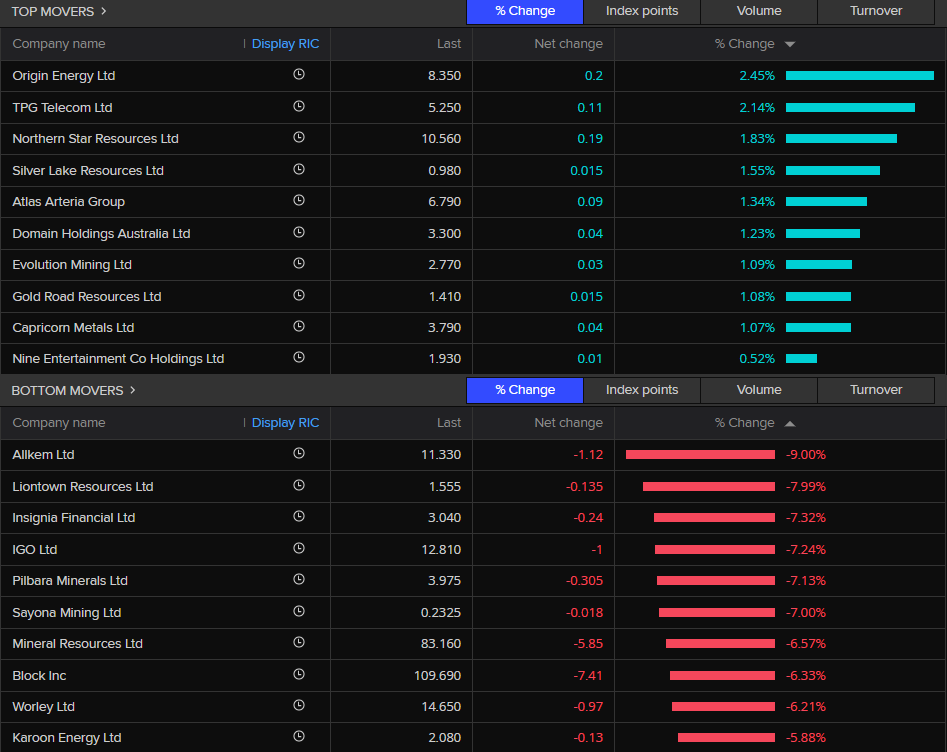Viewport: 947px width, 752px height.
Task: Click clock icon in Block Inc row
Action: [299, 674]
